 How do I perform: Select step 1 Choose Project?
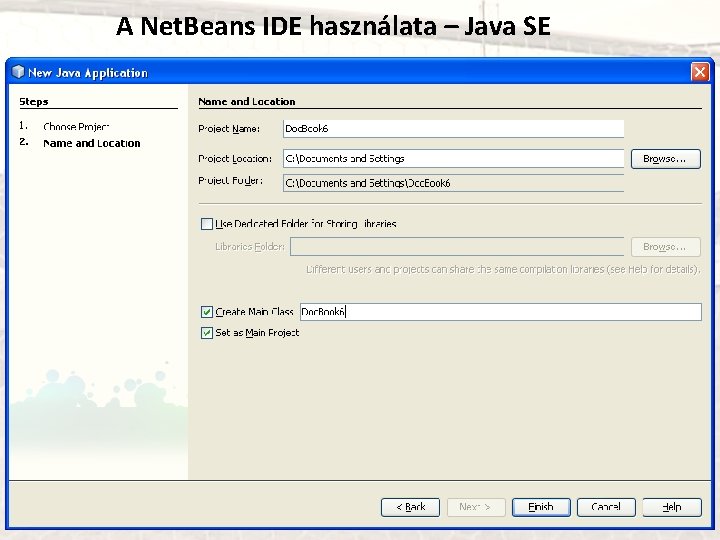pos(76,126)
